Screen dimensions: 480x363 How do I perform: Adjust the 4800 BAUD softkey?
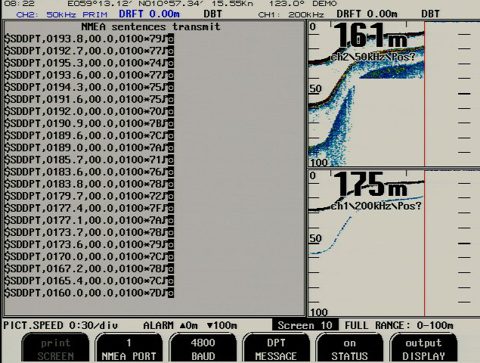pos(203,348)
